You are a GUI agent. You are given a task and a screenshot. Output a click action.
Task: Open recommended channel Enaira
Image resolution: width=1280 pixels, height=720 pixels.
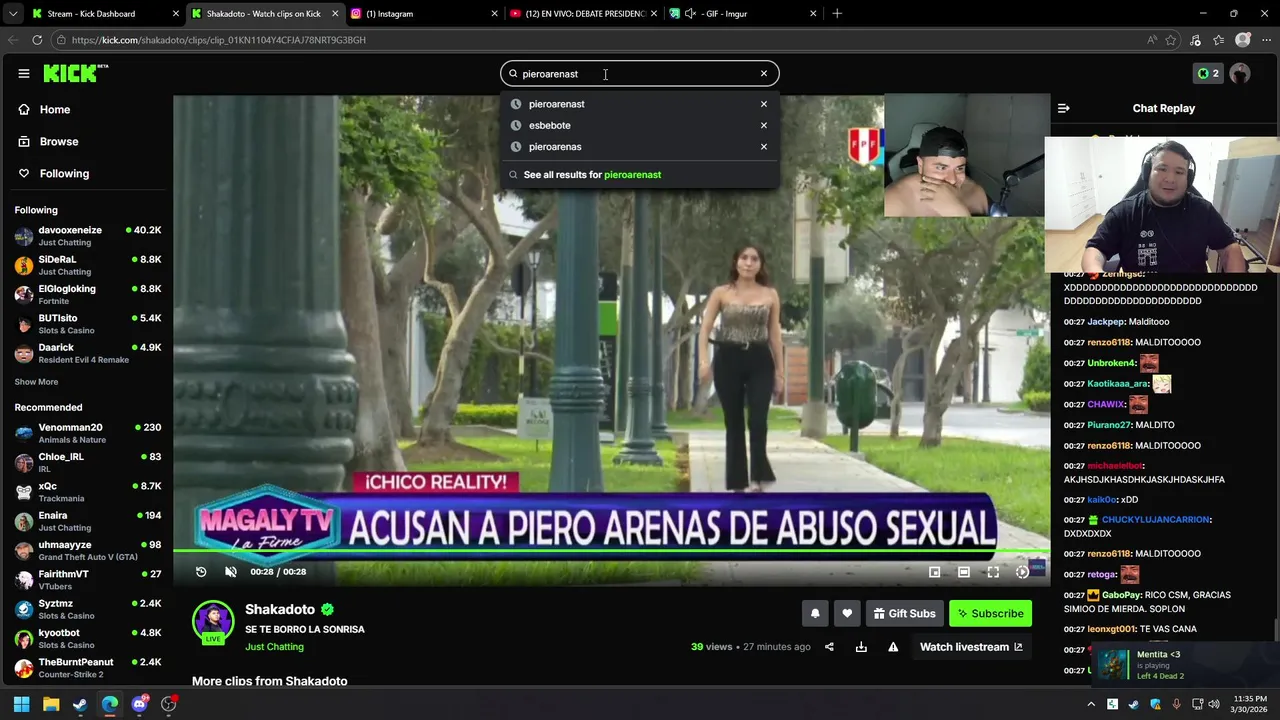tap(87, 521)
